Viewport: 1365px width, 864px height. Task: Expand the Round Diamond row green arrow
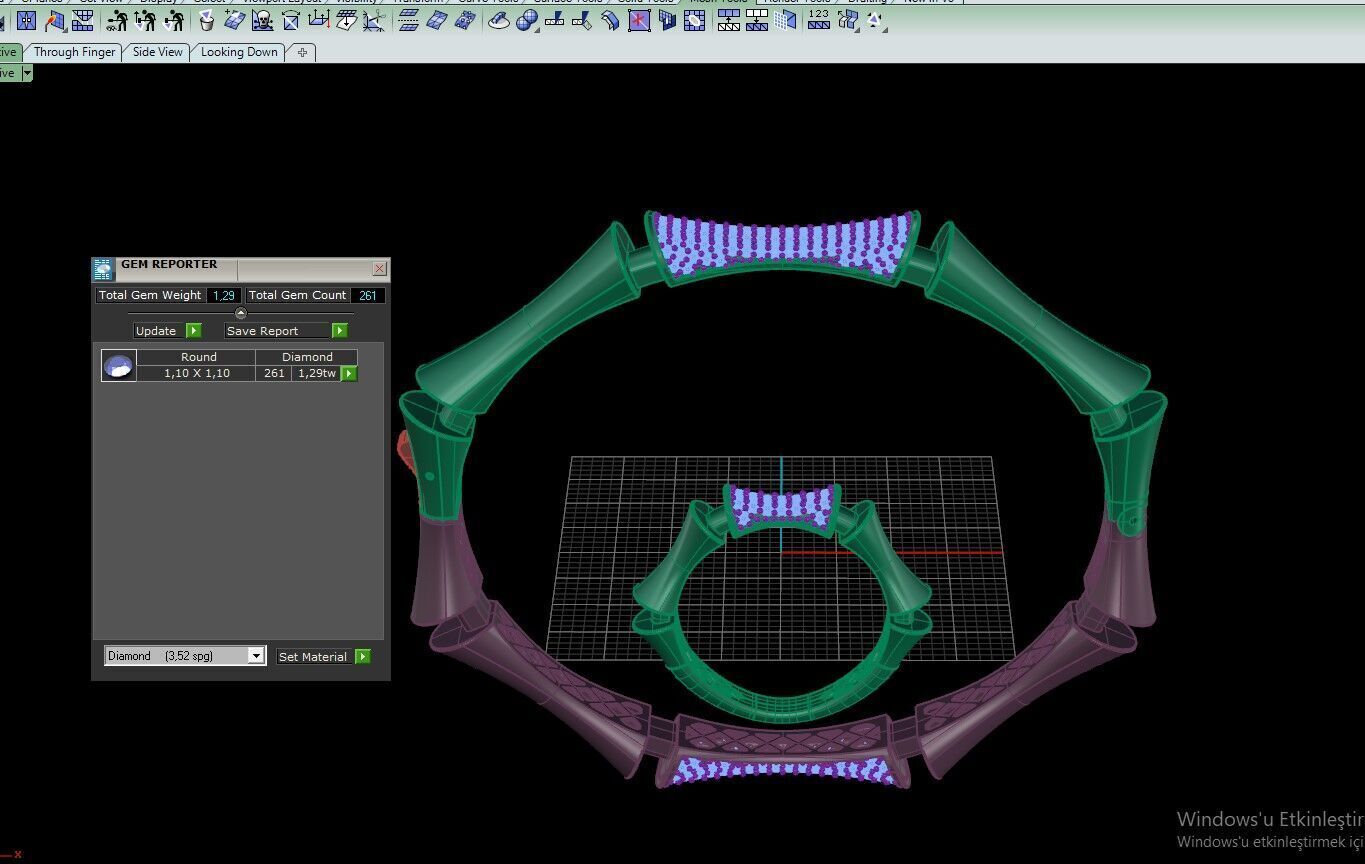349,373
